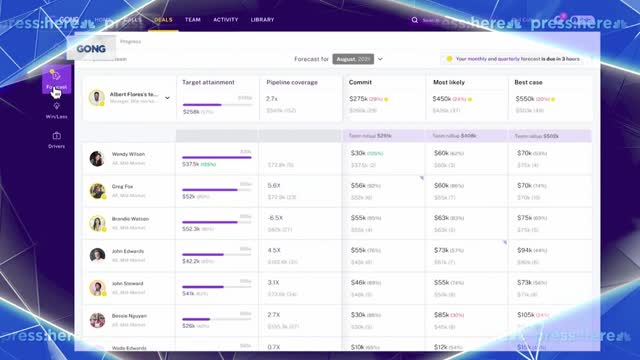Open Wendy Wilson's avatar
The image size is (640, 360).
[x=97, y=158]
